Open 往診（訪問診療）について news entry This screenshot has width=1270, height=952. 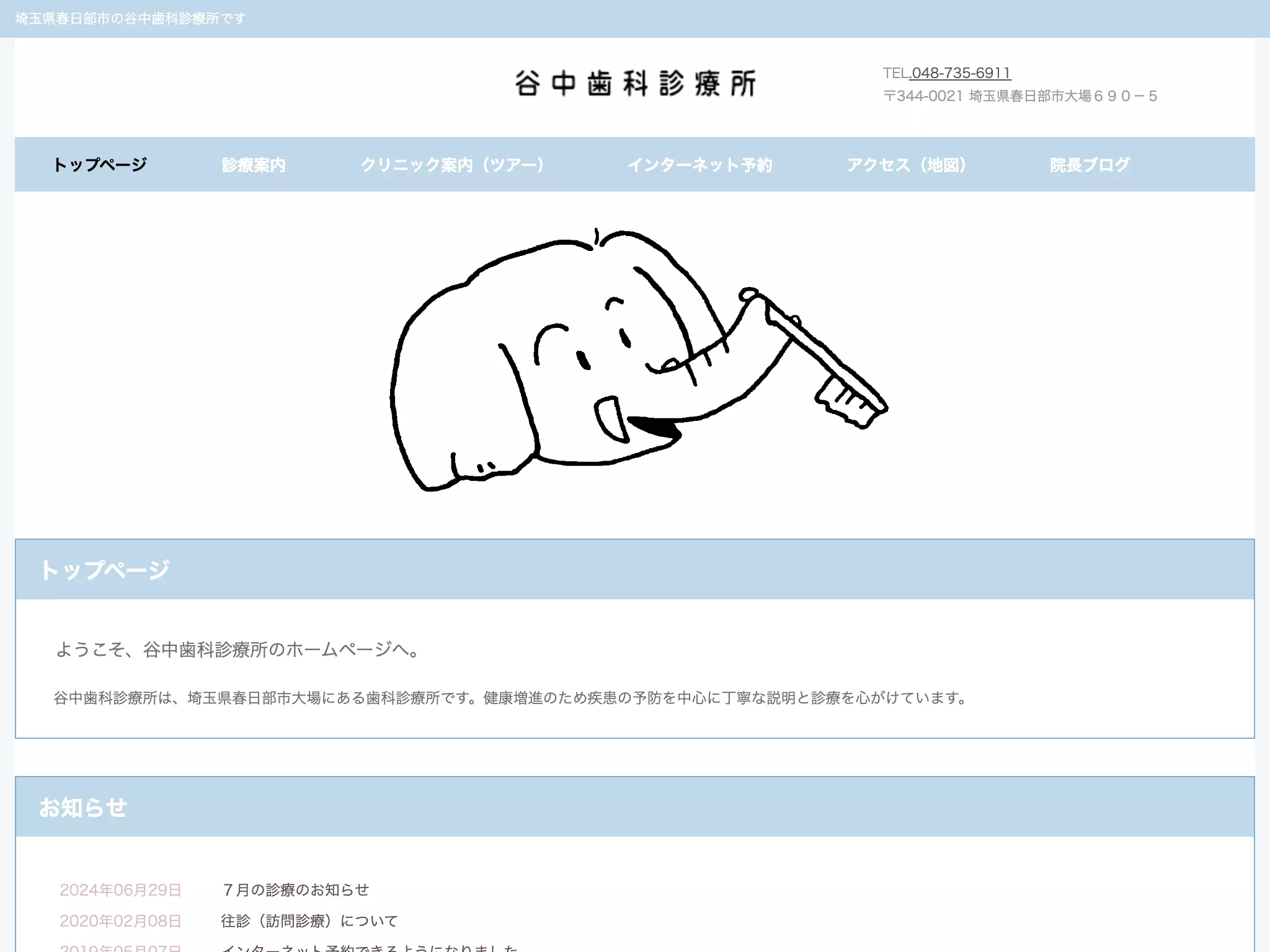(309, 921)
